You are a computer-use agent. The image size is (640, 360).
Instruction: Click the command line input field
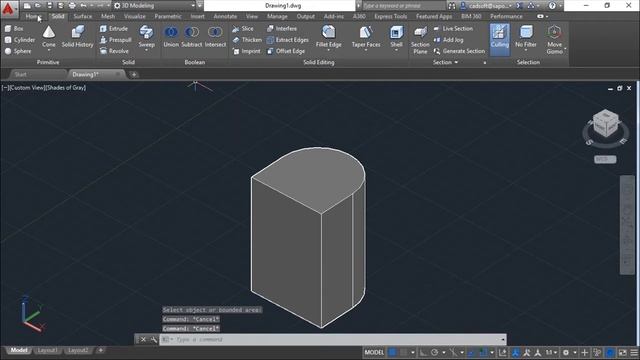[333, 339]
